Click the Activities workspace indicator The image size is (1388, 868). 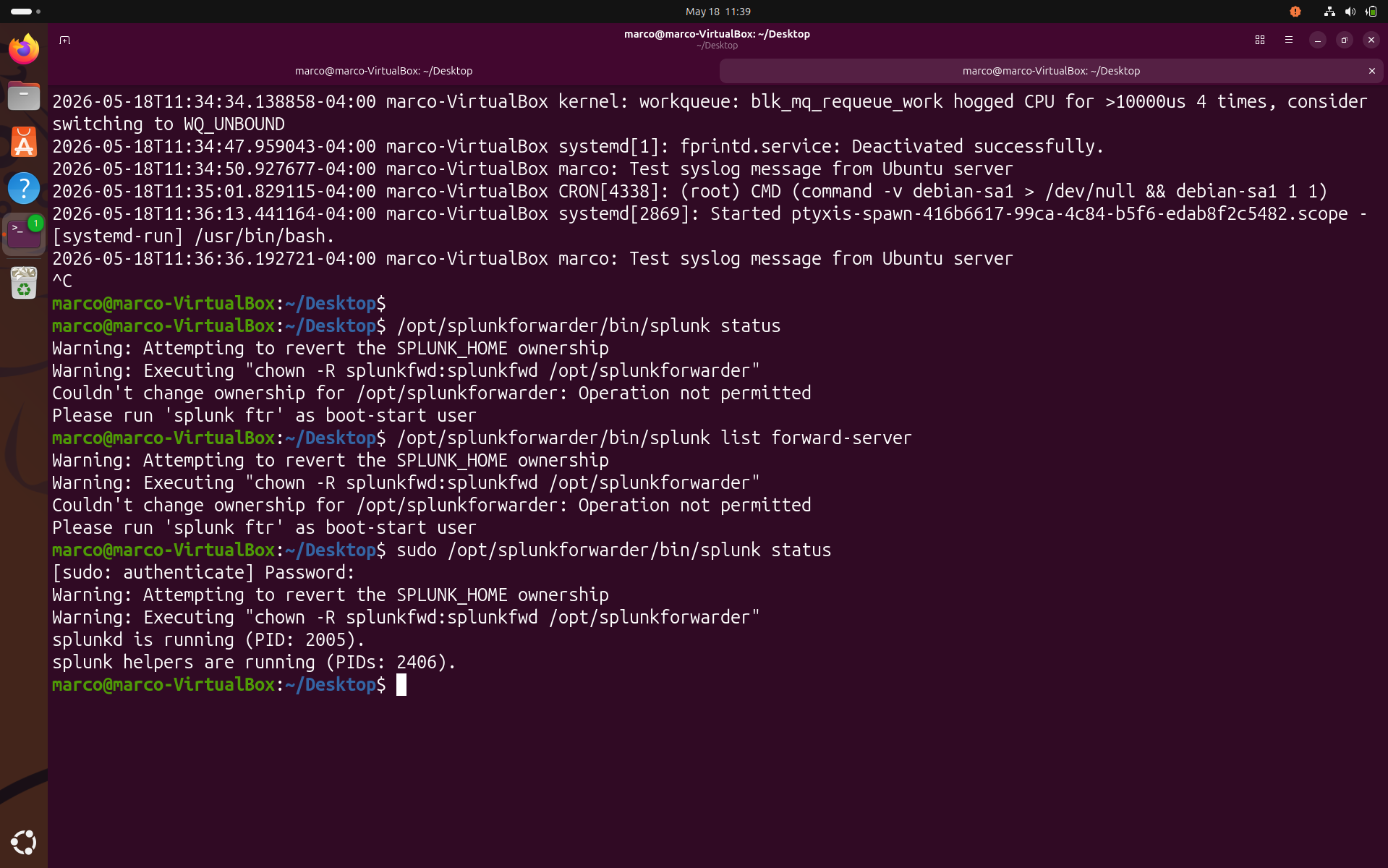click(25, 12)
